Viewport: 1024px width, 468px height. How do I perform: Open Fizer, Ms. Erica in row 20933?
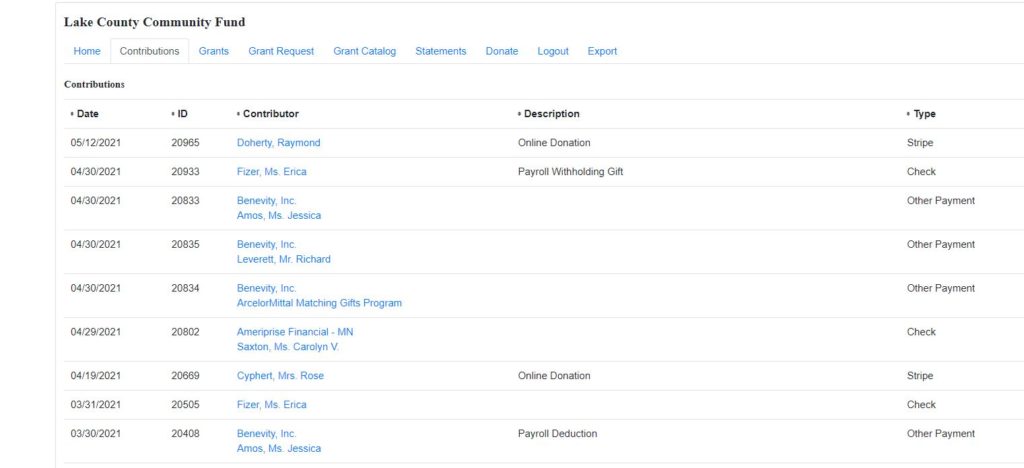pos(271,172)
